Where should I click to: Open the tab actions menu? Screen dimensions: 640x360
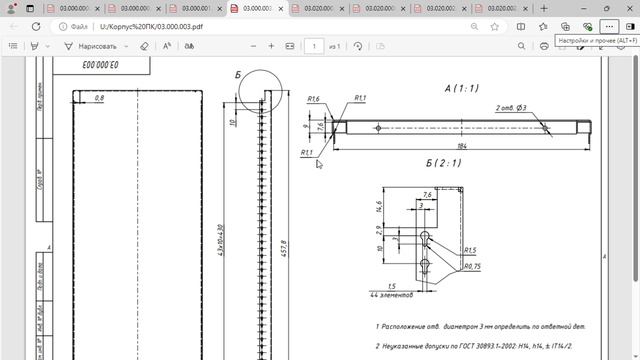point(30,8)
